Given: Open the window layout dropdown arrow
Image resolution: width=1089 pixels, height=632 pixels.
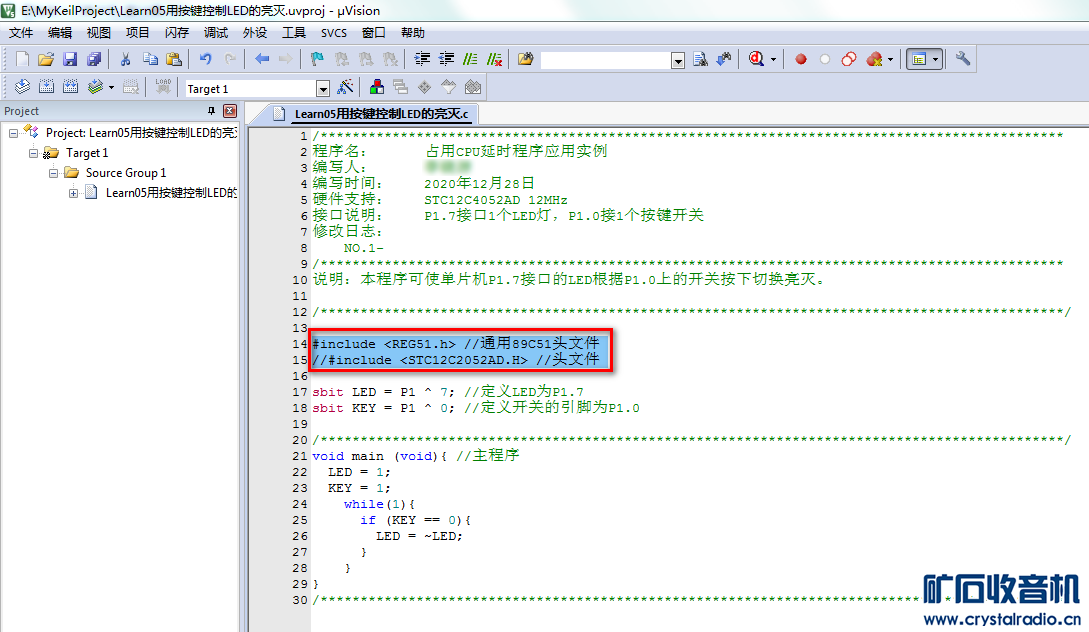Looking at the screenshot, I should (x=936, y=60).
